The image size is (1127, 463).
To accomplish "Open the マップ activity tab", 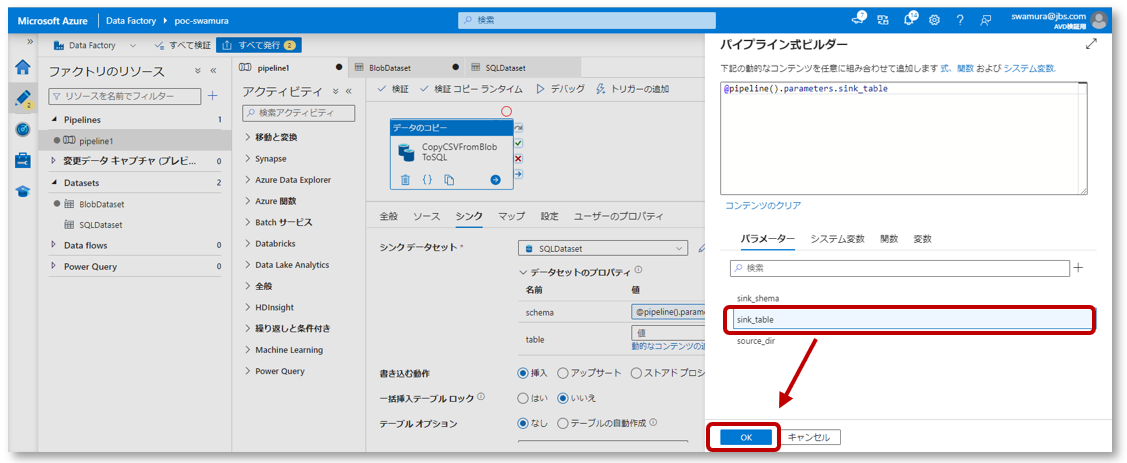I will (511, 216).
